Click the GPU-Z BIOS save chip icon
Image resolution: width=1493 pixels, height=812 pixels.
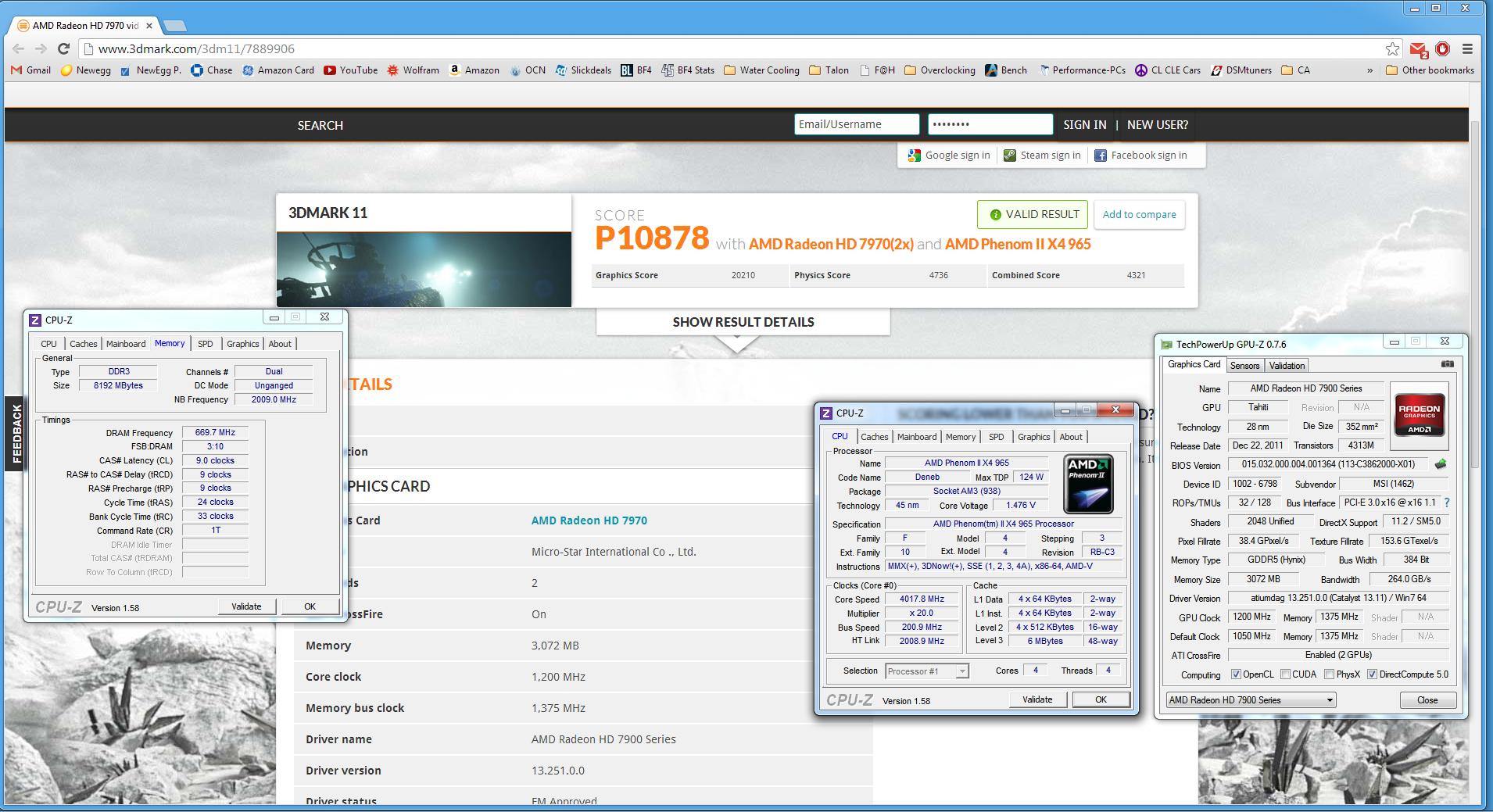(x=1441, y=464)
